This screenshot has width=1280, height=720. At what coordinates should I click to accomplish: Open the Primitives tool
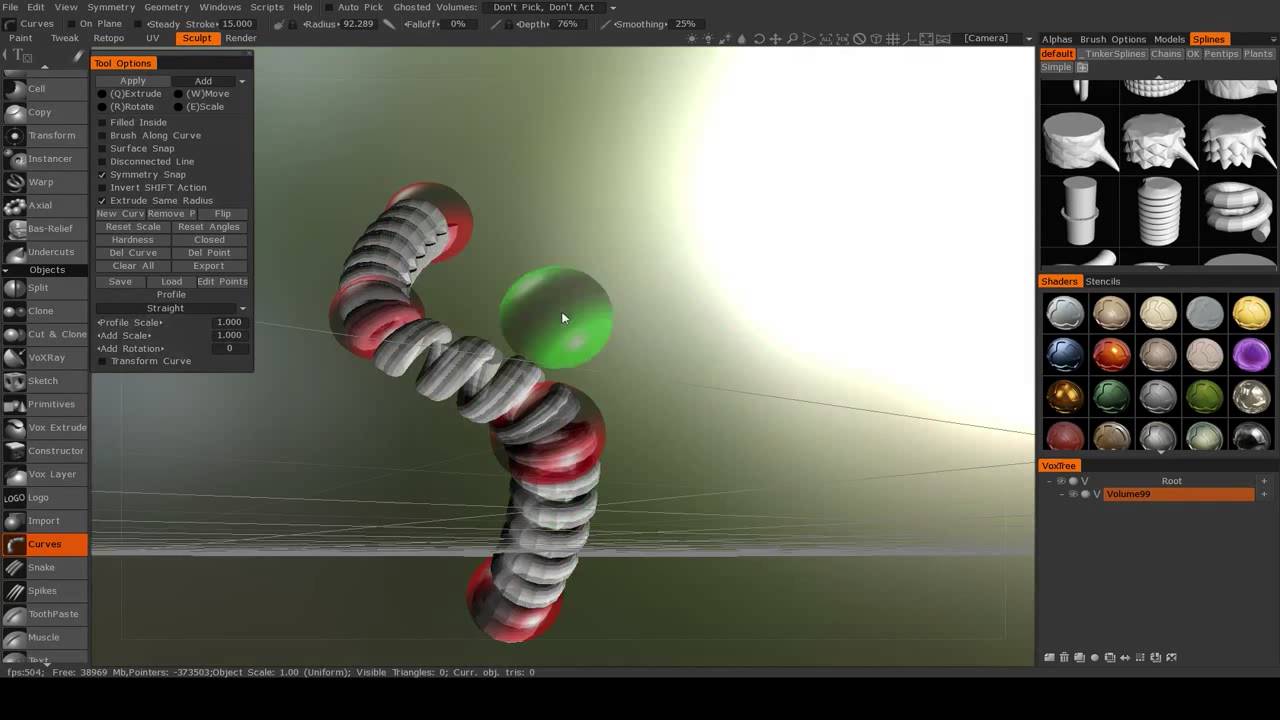point(44,404)
